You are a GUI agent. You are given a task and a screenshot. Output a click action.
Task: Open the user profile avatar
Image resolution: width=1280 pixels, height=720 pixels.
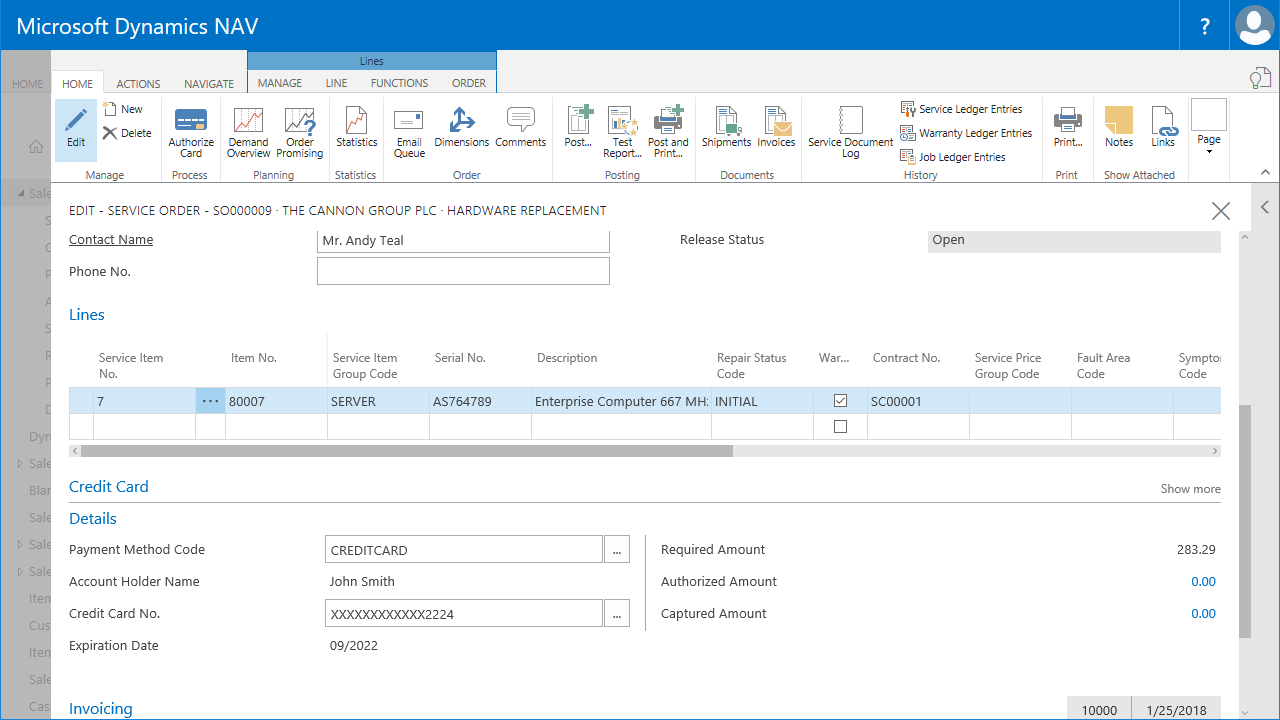click(x=1254, y=26)
